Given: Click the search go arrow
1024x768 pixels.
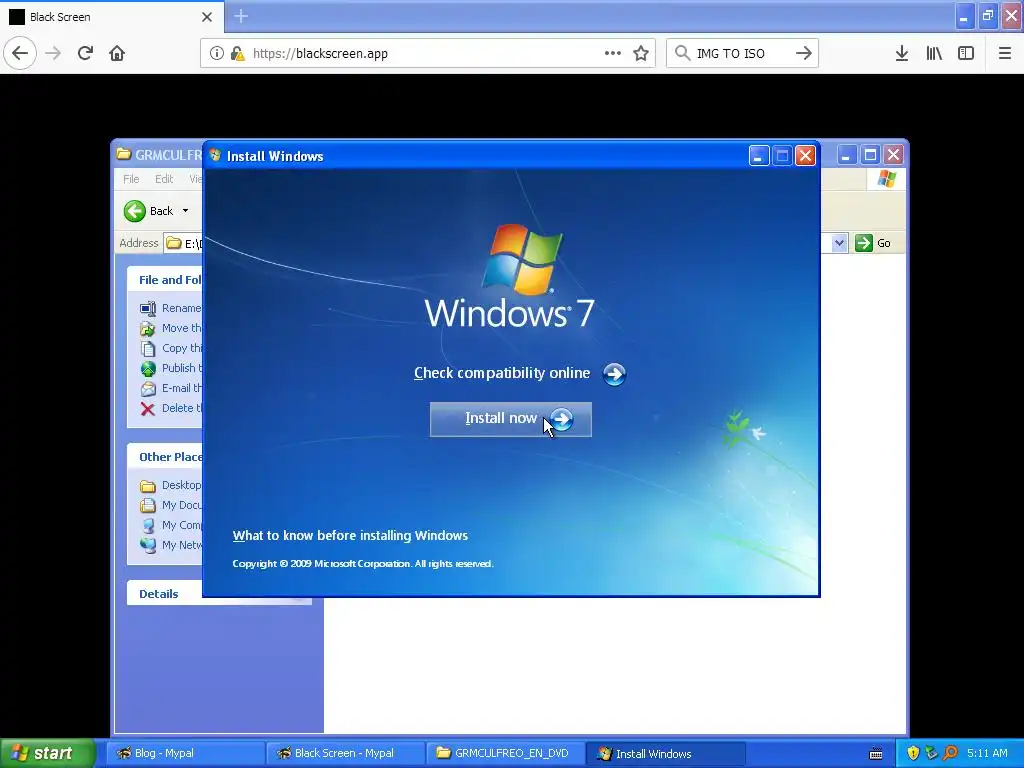Looking at the screenshot, I should (x=804, y=53).
